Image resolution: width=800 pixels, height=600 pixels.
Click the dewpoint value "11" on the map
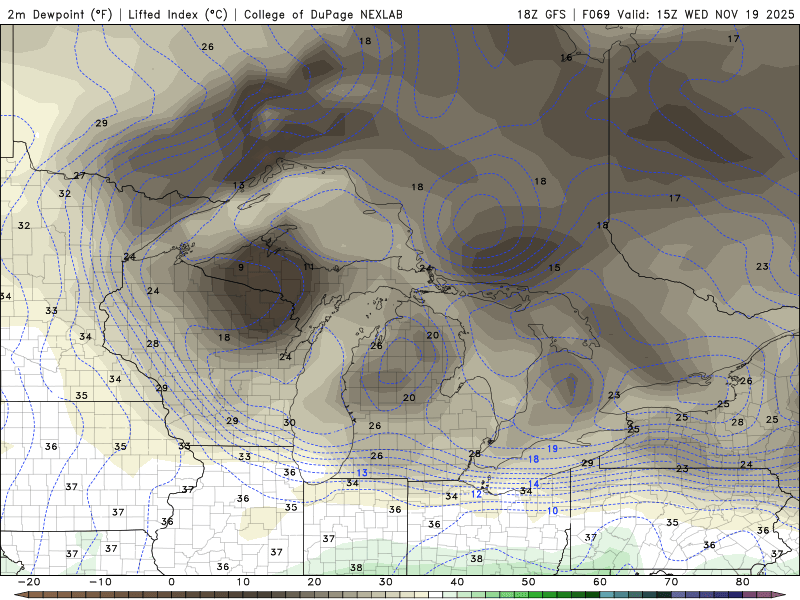pyautogui.click(x=309, y=267)
